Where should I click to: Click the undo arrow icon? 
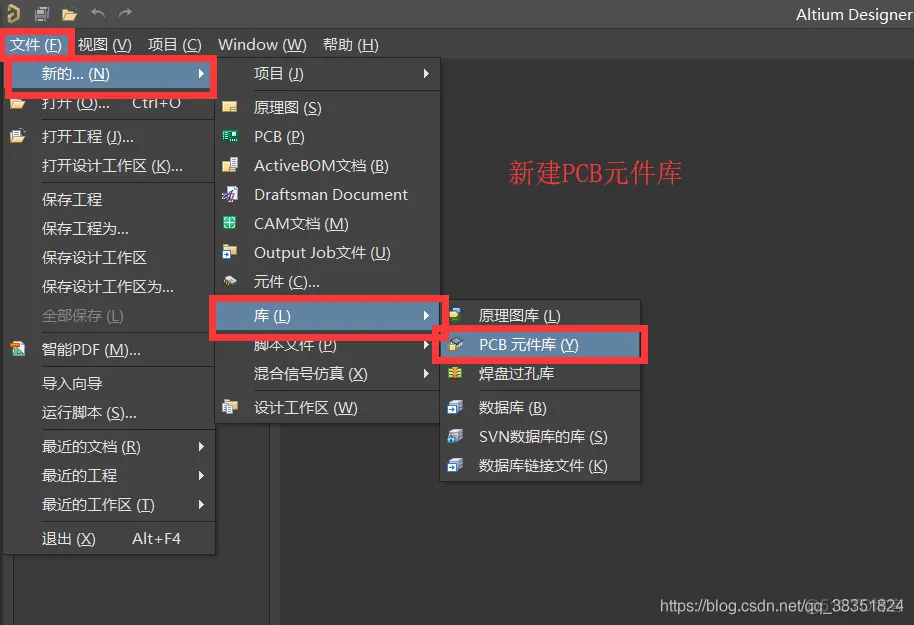[98, 13]
